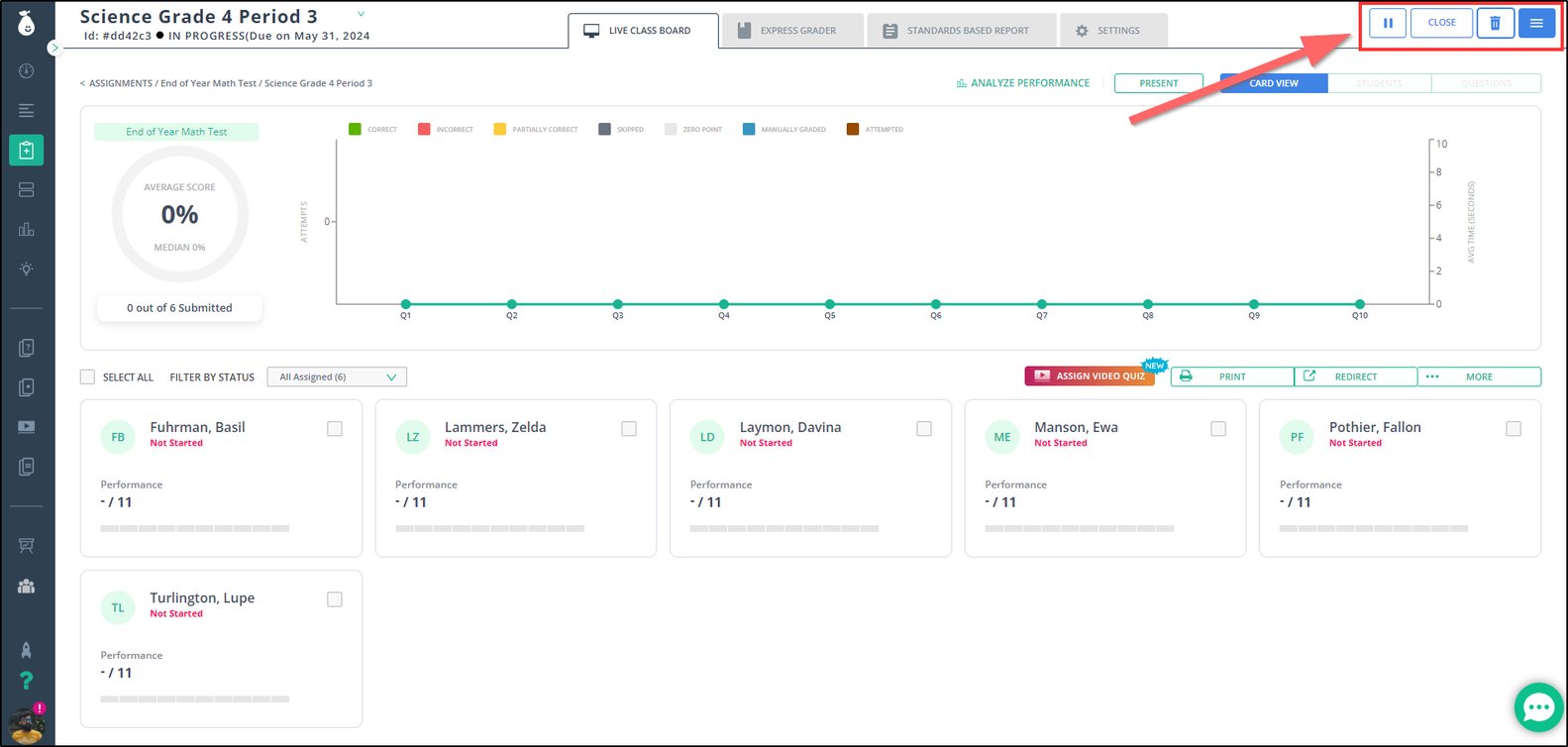Click the green Correct legend swatch
The image size is (1568, 747).
pos(355,129)
